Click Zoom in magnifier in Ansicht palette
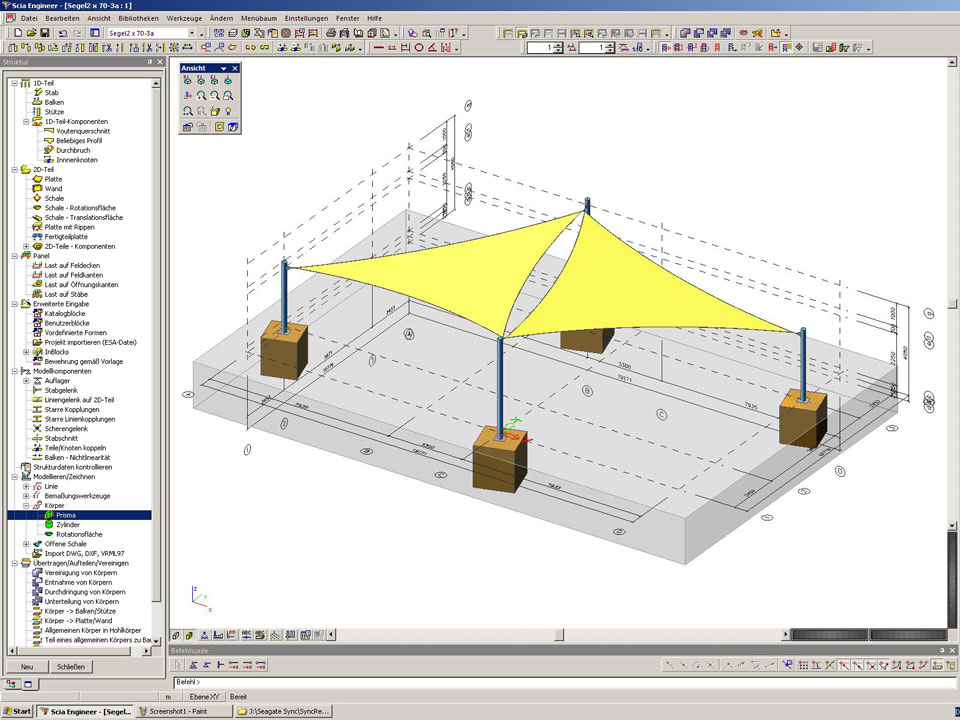Viewport: 960px width, 720px height. 201,95
